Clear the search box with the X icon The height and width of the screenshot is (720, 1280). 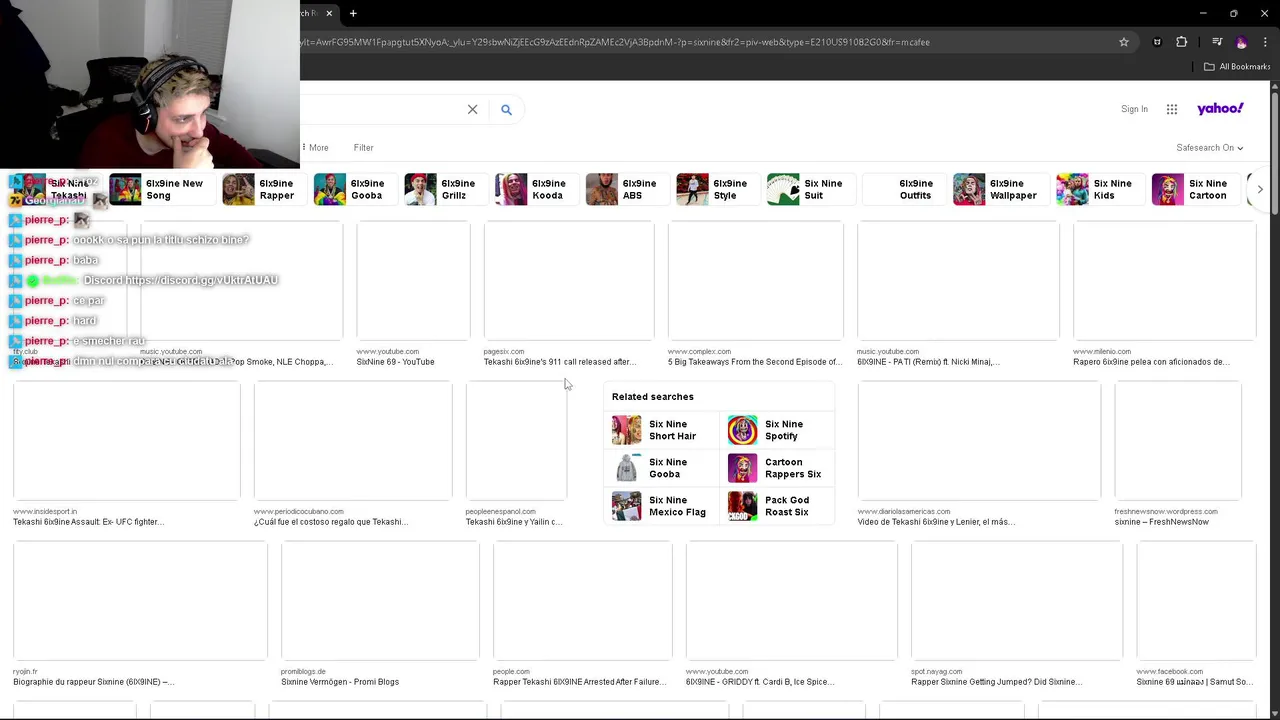[x=472, y=109]
